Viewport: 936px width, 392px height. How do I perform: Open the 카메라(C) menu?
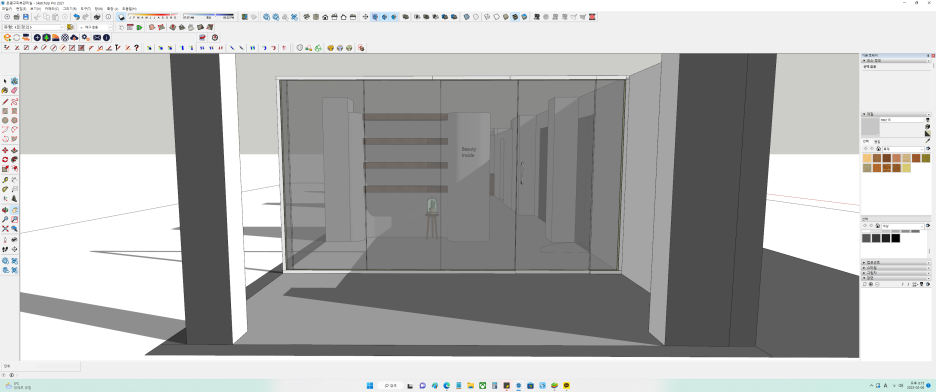point(52,9)
